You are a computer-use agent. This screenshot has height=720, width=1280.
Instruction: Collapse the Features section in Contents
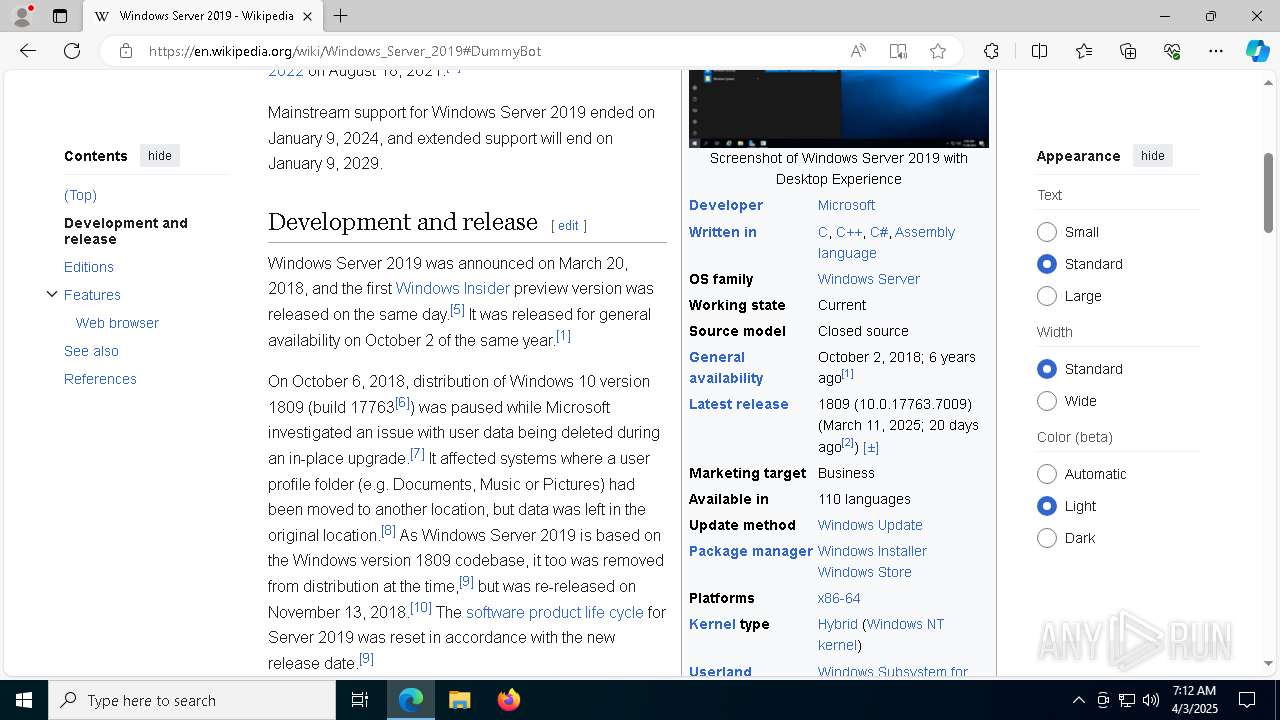[x=52, y=294]
